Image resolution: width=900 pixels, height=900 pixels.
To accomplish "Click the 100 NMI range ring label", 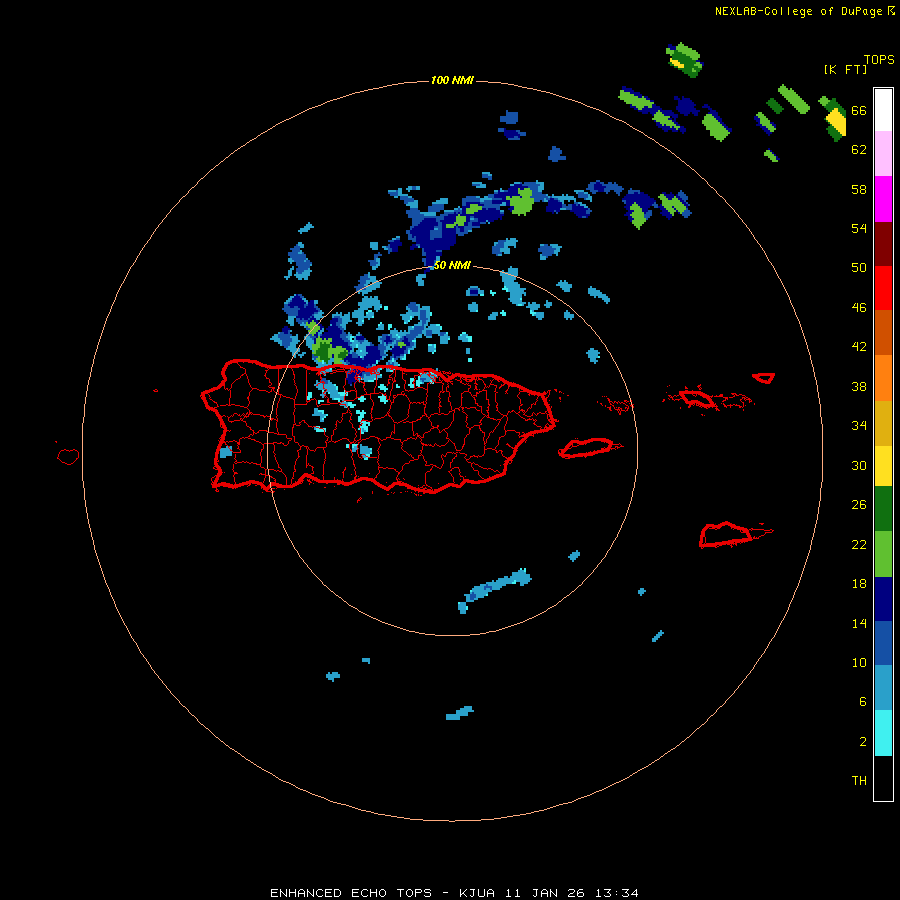I will (x=452, y=80).
